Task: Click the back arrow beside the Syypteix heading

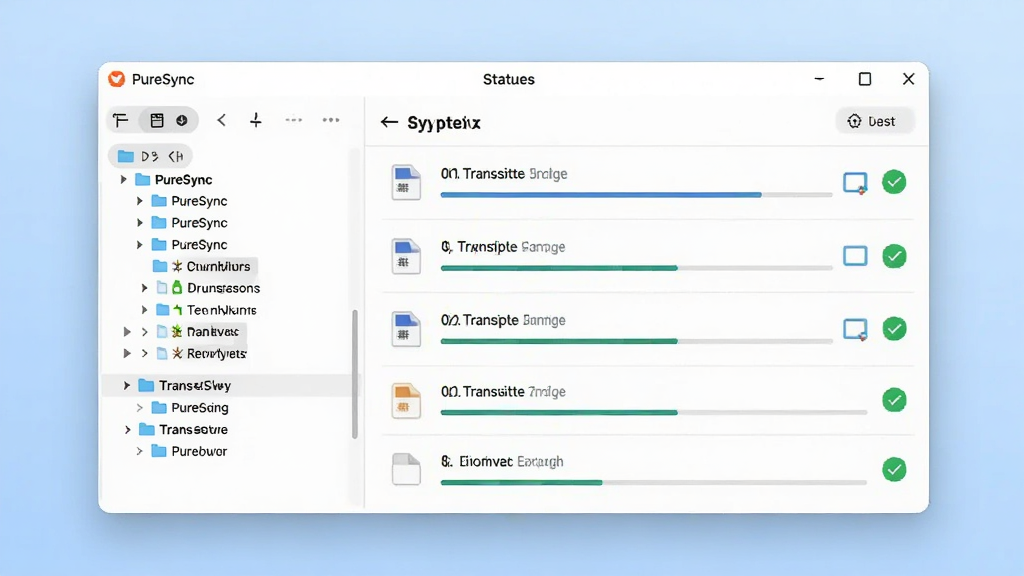Action: click(x=389, y=122)
